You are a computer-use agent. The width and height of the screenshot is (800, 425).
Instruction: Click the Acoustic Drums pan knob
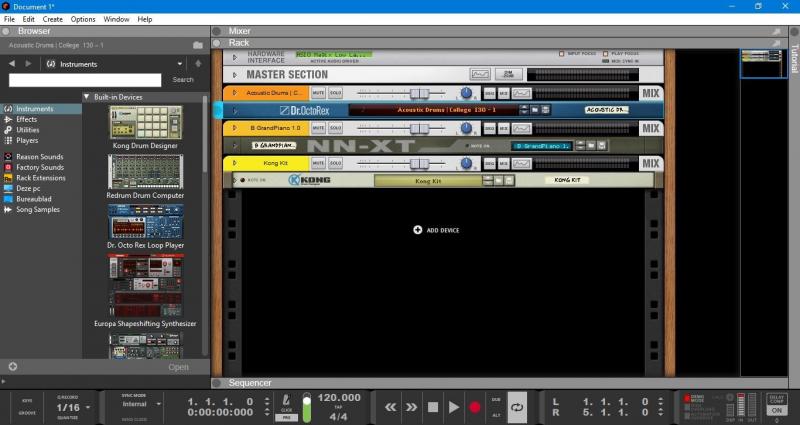(x=466, y=93)
